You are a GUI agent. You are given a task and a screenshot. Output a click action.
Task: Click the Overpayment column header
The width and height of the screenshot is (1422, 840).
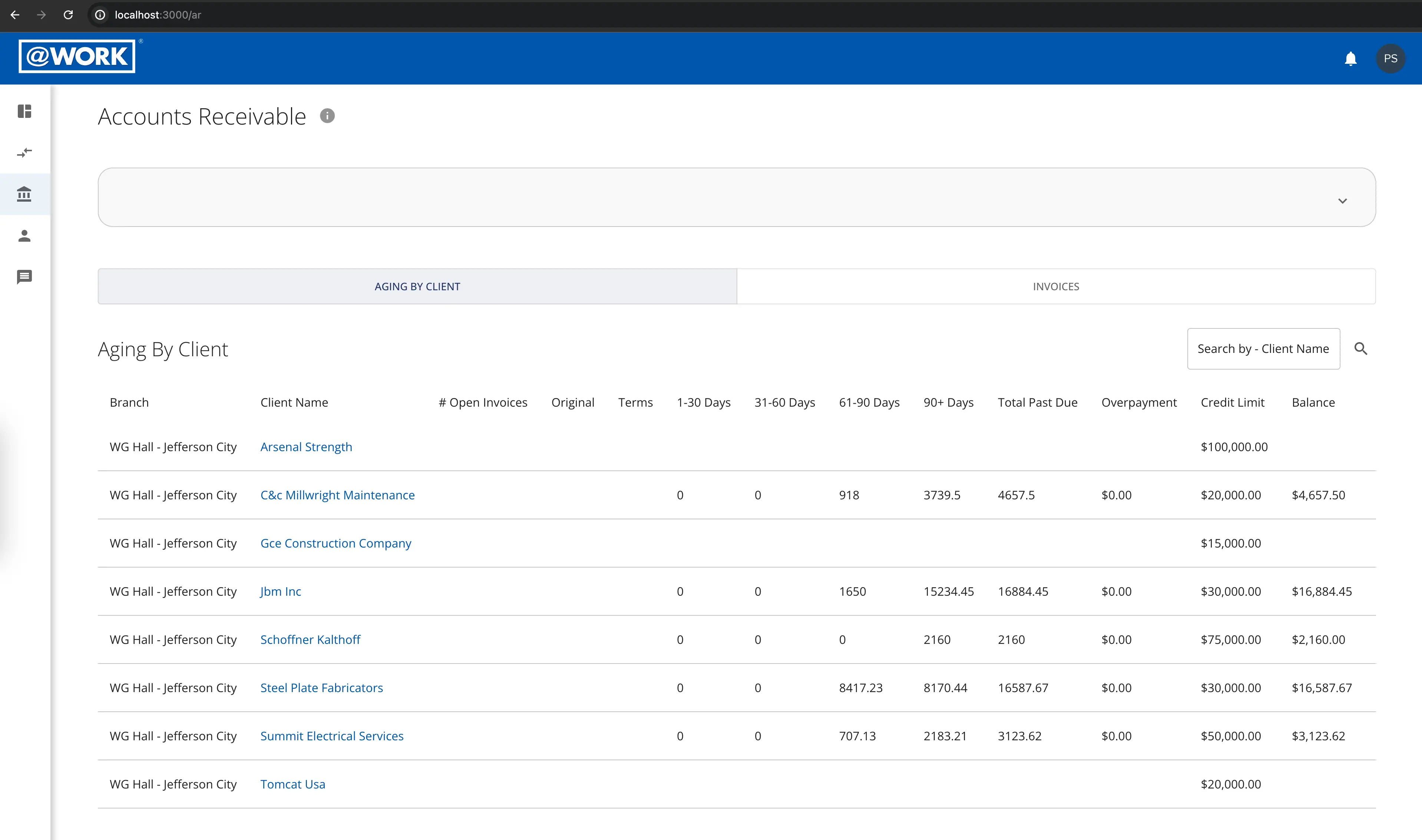tap(1138, 403)
